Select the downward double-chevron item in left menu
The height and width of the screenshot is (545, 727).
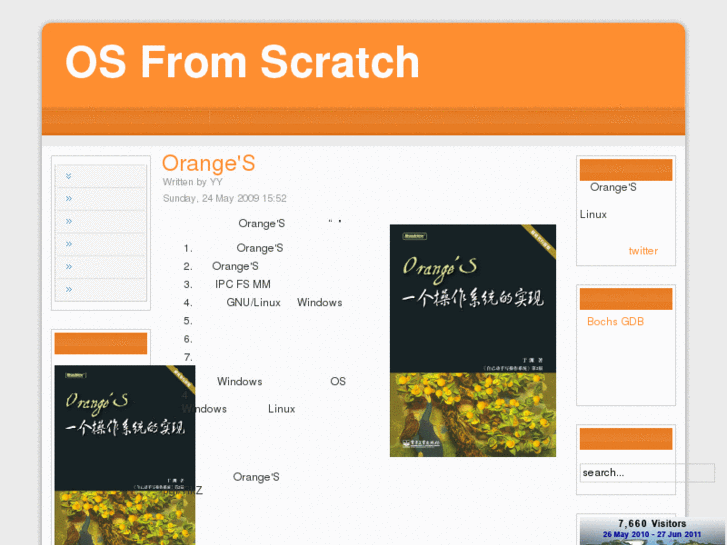pyautogui.click(x=69, y=176)
